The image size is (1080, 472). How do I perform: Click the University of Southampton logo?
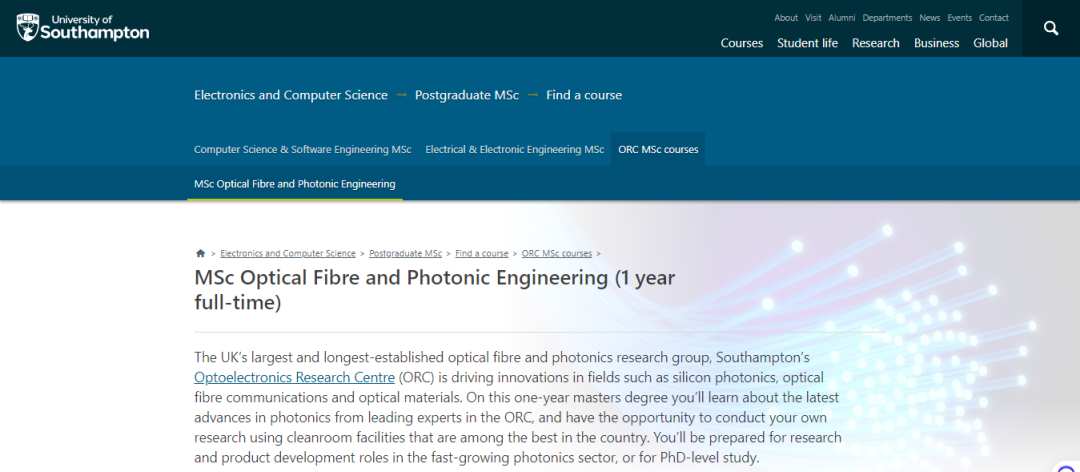point(82,27)
